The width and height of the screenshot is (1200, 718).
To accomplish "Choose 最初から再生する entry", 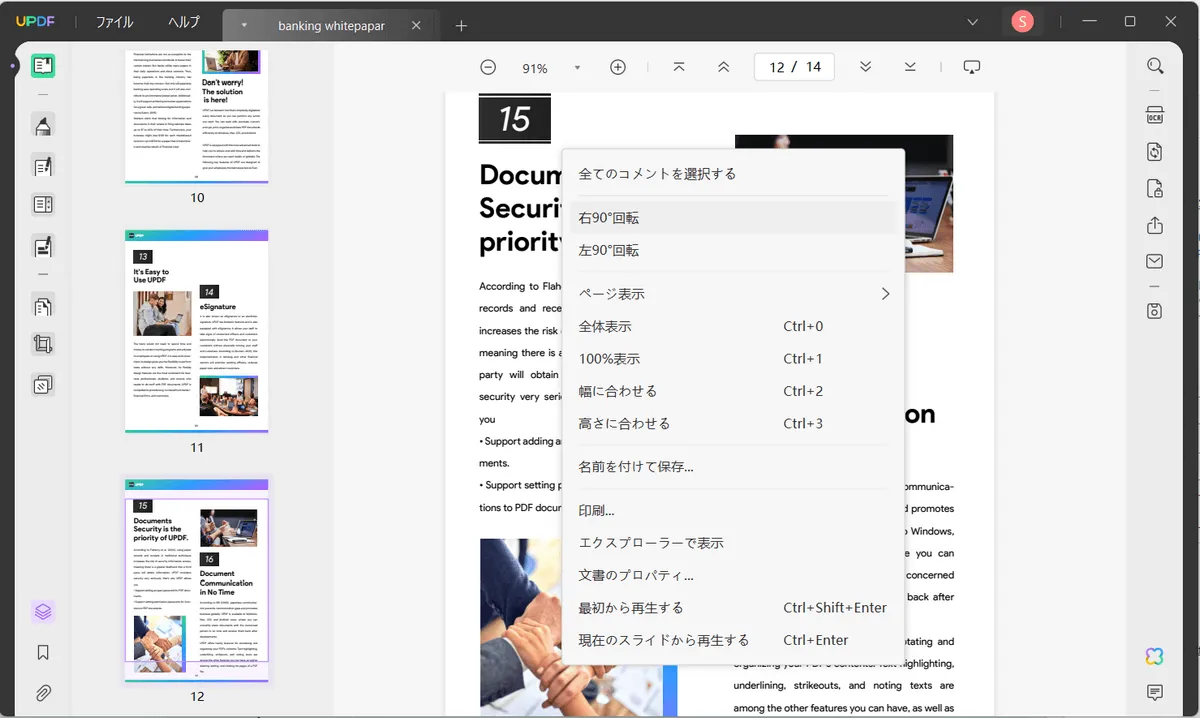I will click(x=733, y=608).
